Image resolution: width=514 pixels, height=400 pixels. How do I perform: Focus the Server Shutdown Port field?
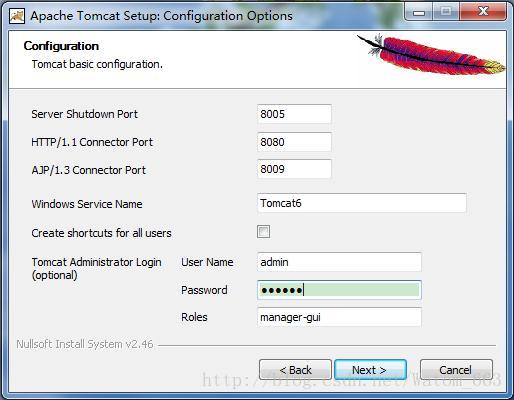point(294,114)
